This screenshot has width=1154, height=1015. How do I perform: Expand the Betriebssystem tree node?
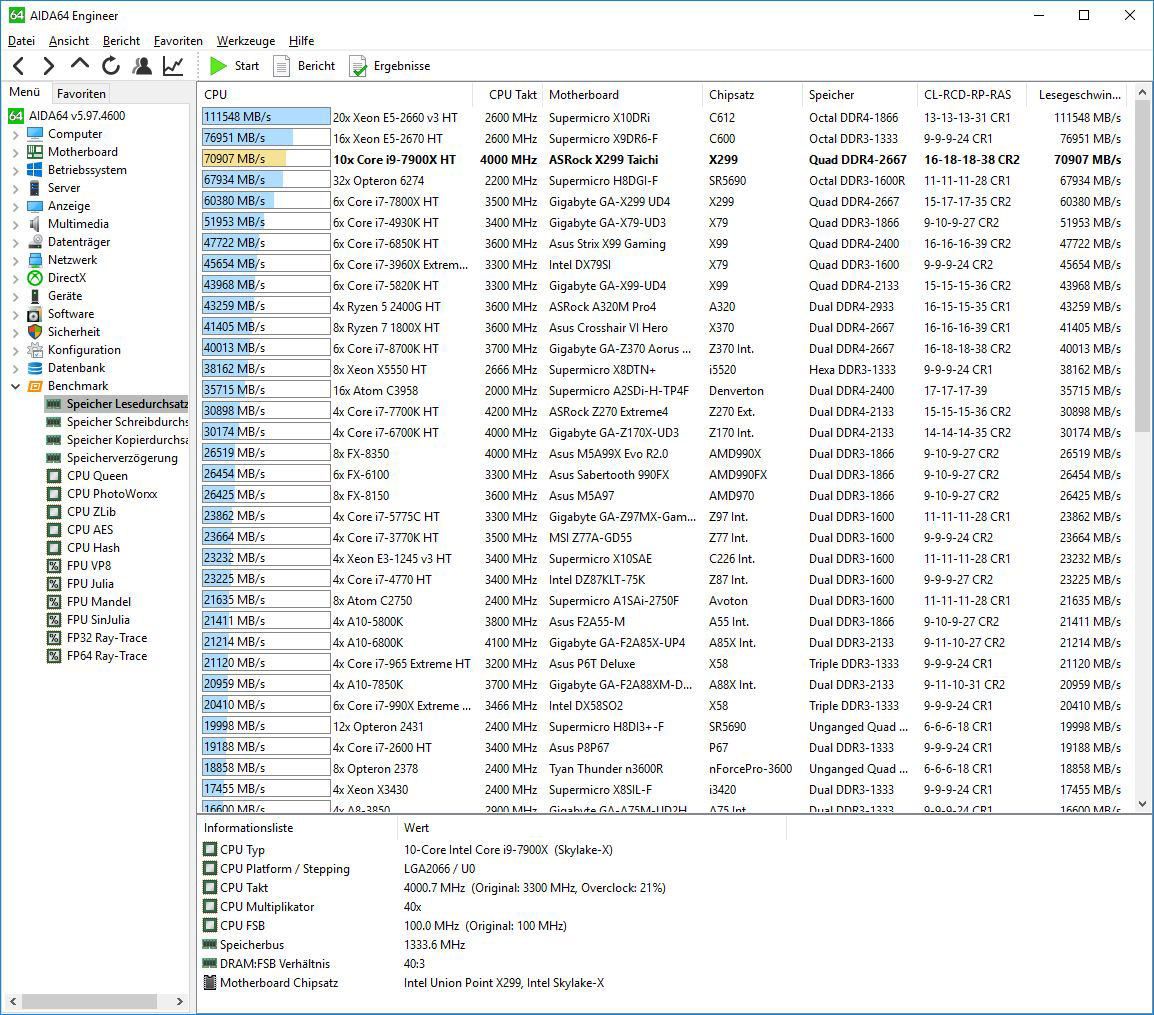[15, 171]
